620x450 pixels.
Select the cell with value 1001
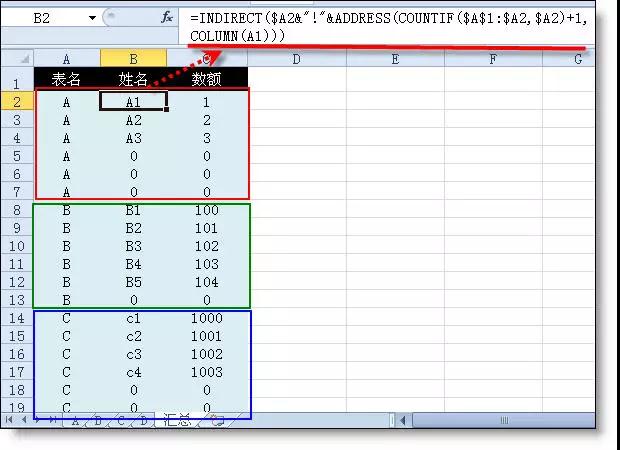pos(206,336)
